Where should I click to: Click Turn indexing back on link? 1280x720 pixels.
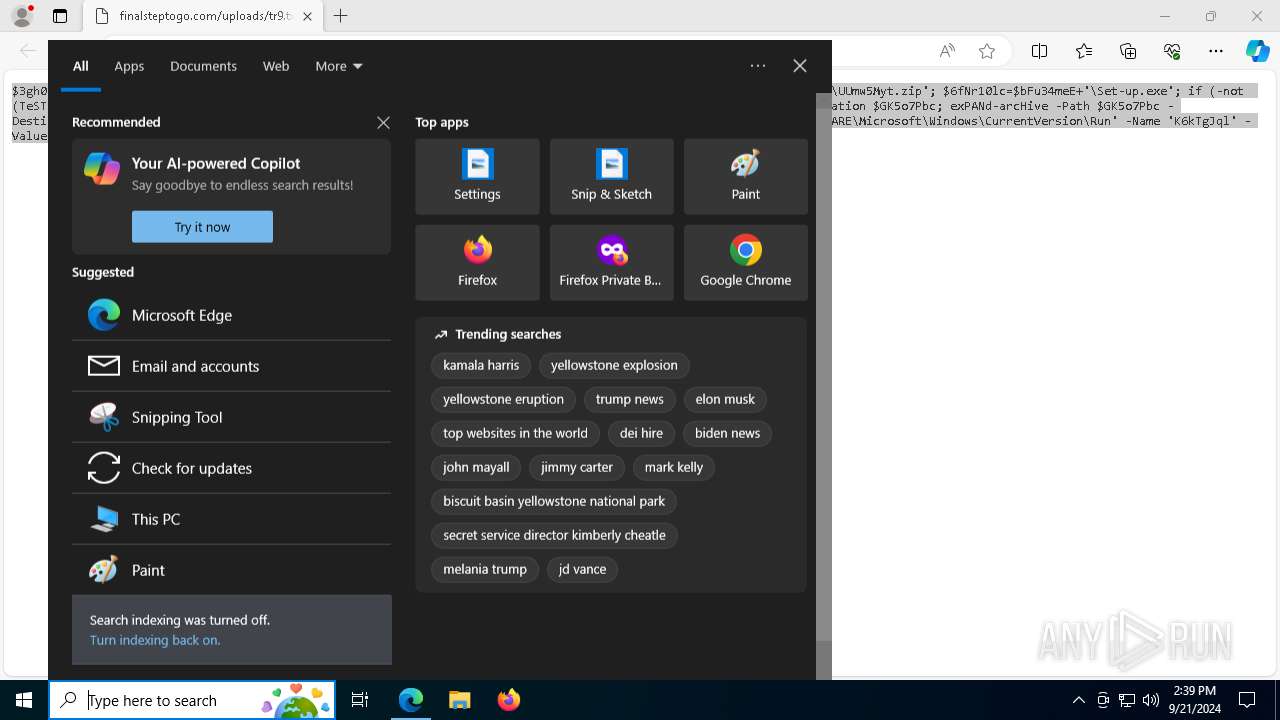155,640
